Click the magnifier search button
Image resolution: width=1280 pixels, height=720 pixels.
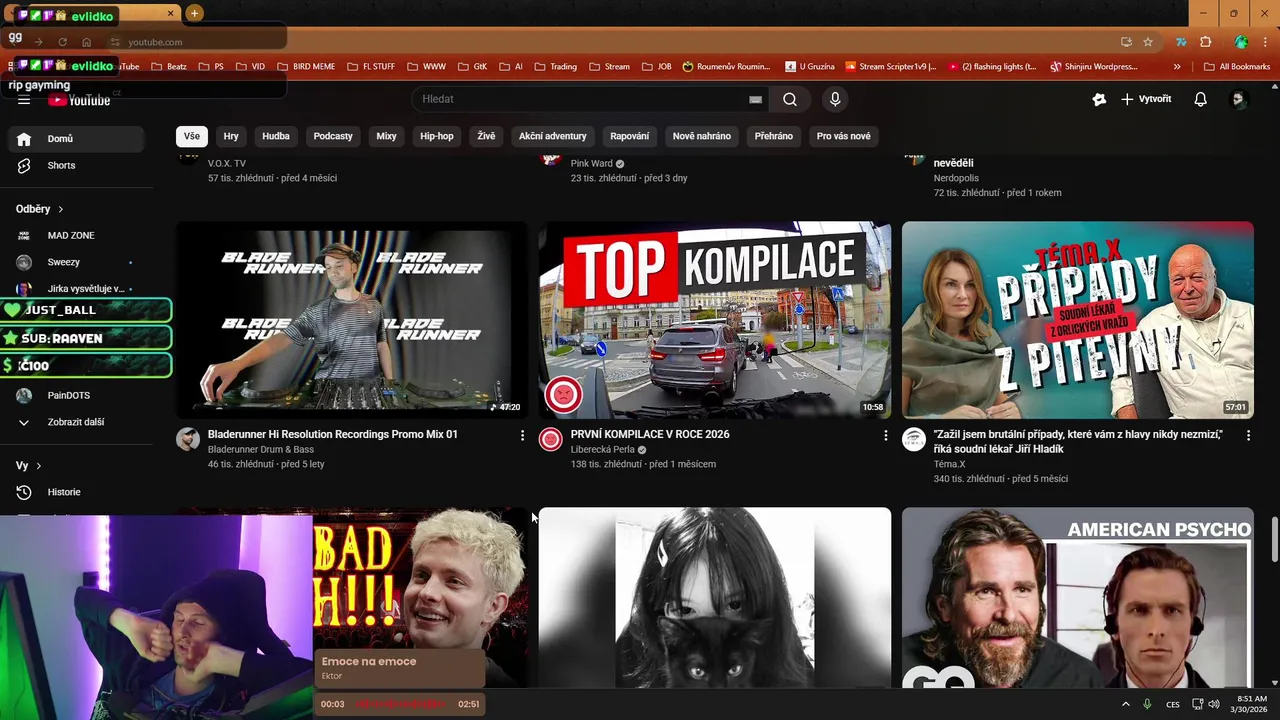coord(790,99)
